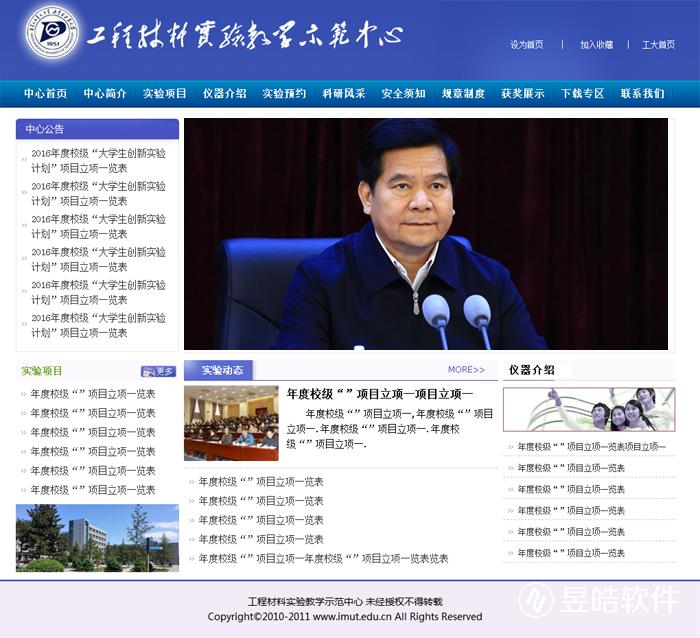
Task: Open 工大首页 link in header
Action: pyautogui.click(x=658, y=45)
